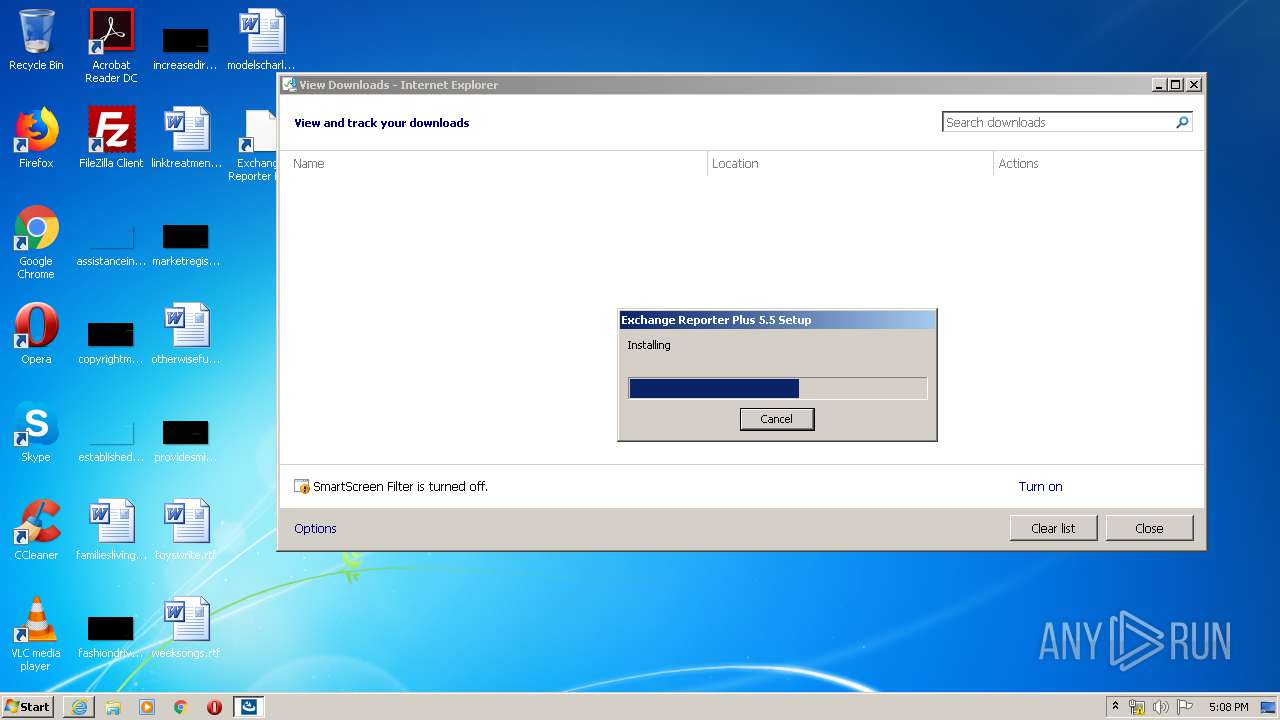Click the SmartScreen Filter warning icon
This screenshot has width=1280, height=720.
point(302,487)
